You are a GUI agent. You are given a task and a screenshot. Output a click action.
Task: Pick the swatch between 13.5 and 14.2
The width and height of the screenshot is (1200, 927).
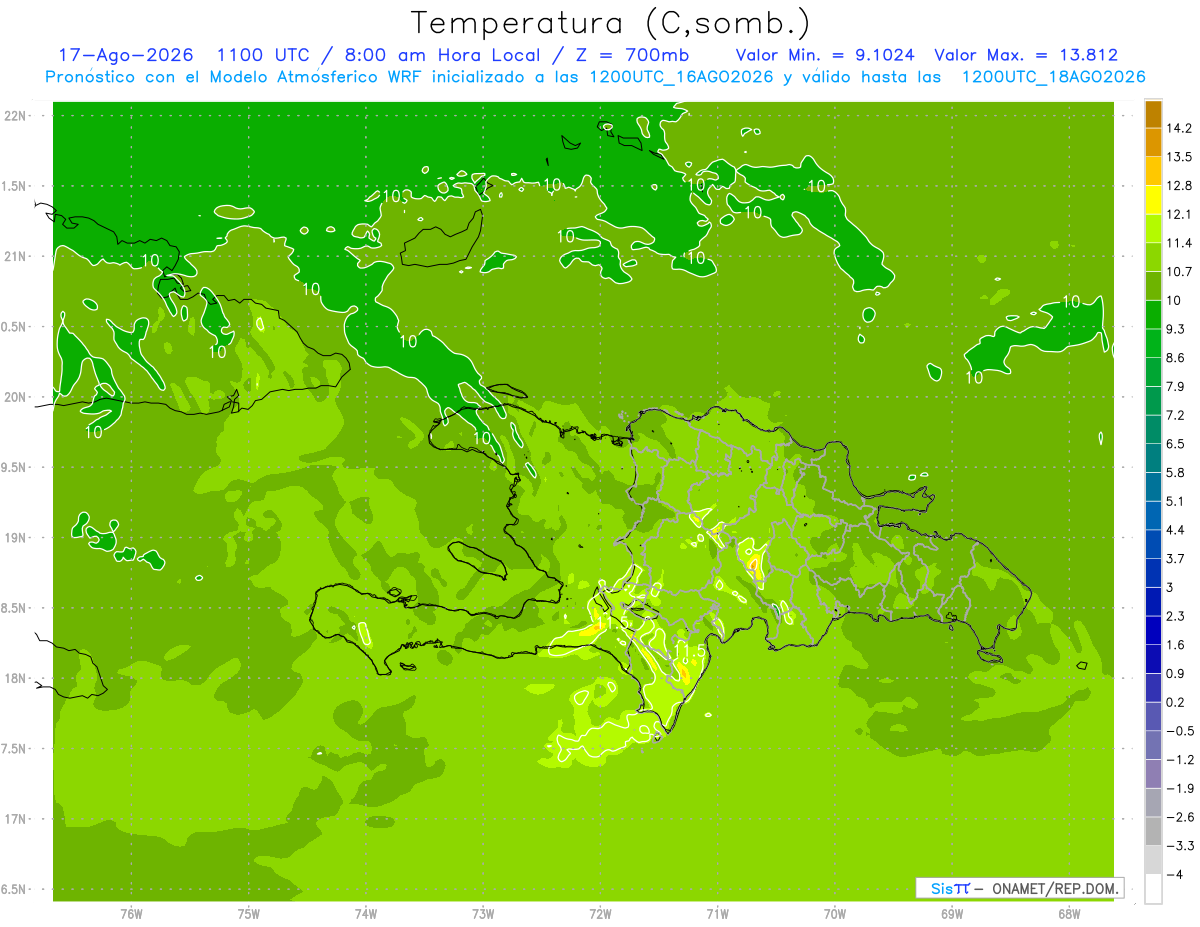pos(1153,143)
